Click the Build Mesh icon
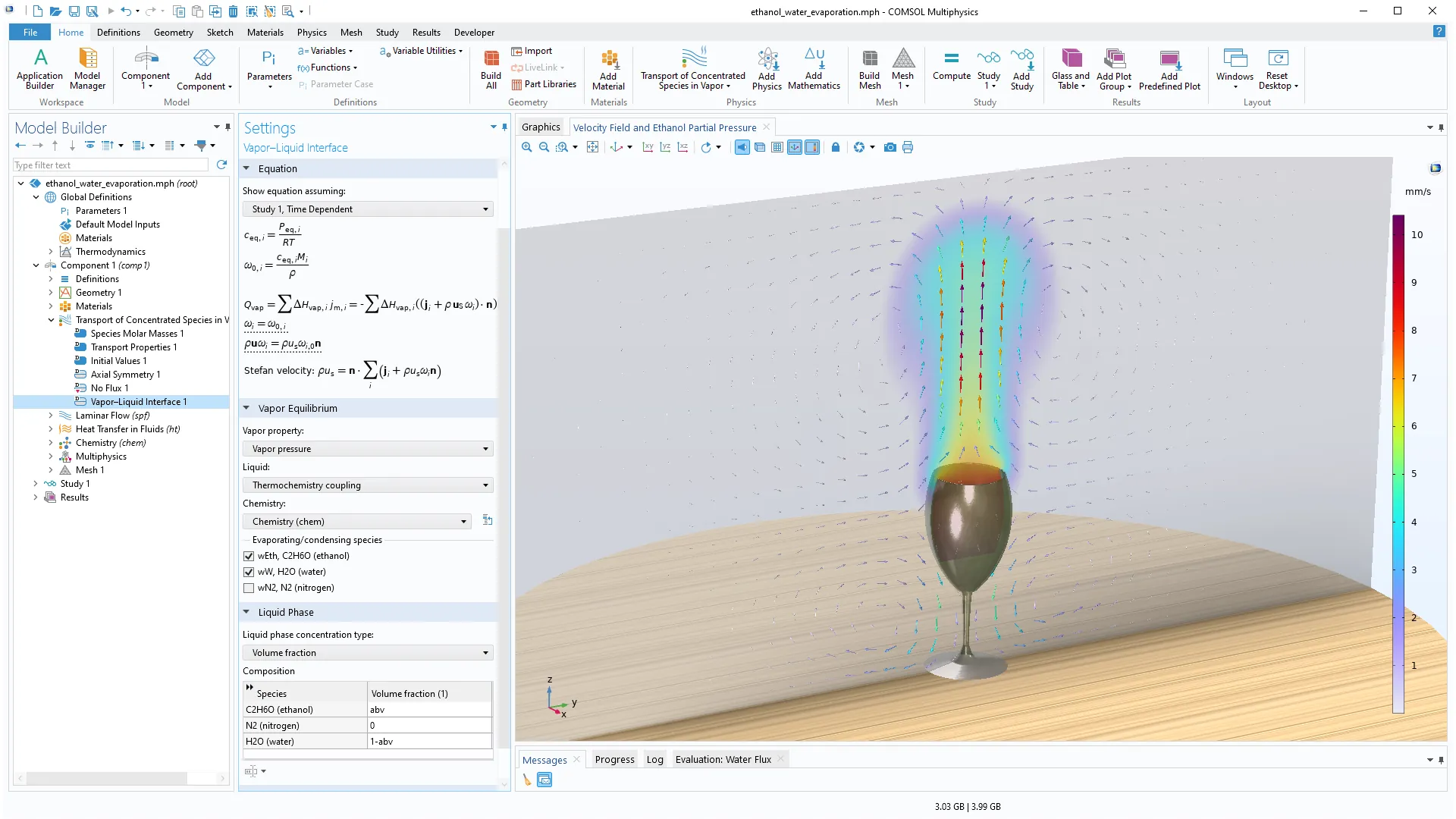1456x819 pixels. tap(869, 68)
